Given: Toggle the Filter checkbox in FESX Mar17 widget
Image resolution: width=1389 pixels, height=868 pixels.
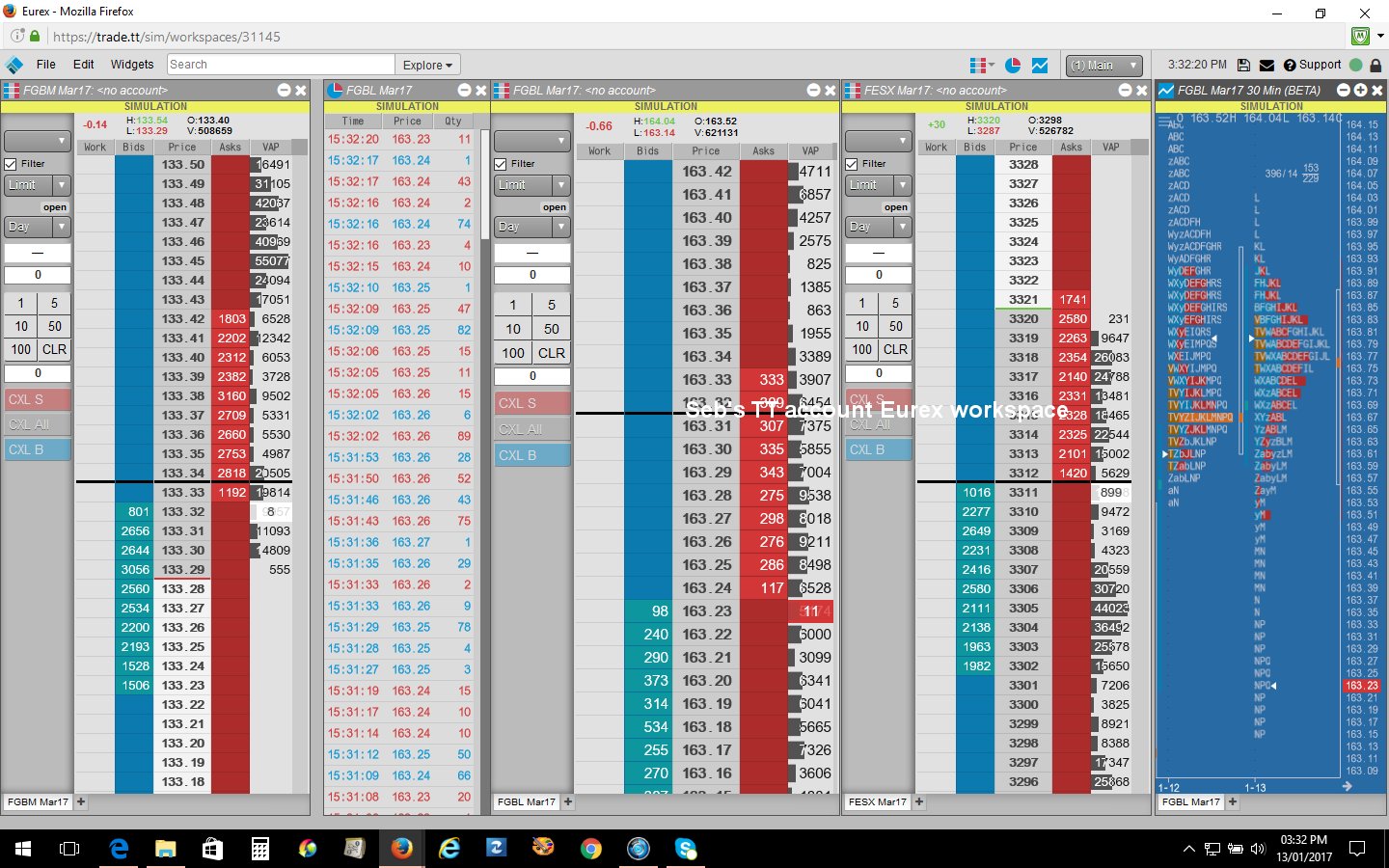Looking at the screenshot, I should pyautogui.click(x=852, y=164).
